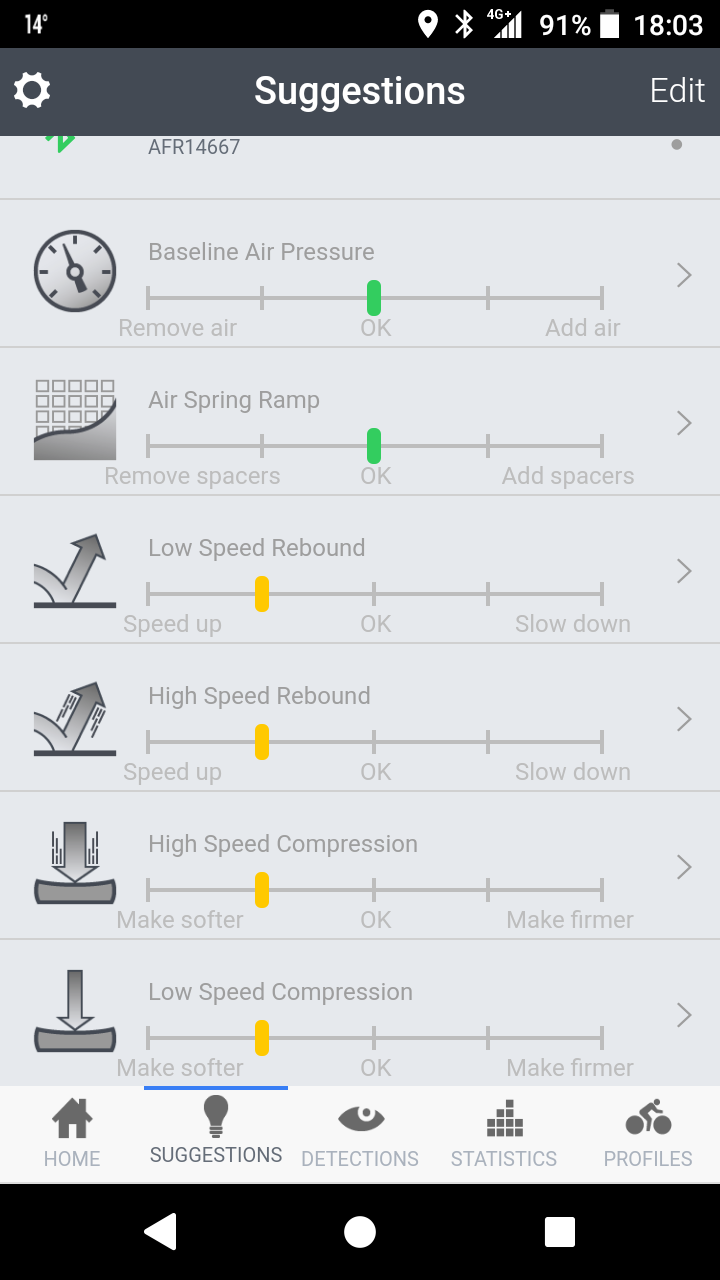Viewport: 720px width, 1280px height.
Task: Open Low Speed Rebound details chevron
Action: click(x=684, y=571)
